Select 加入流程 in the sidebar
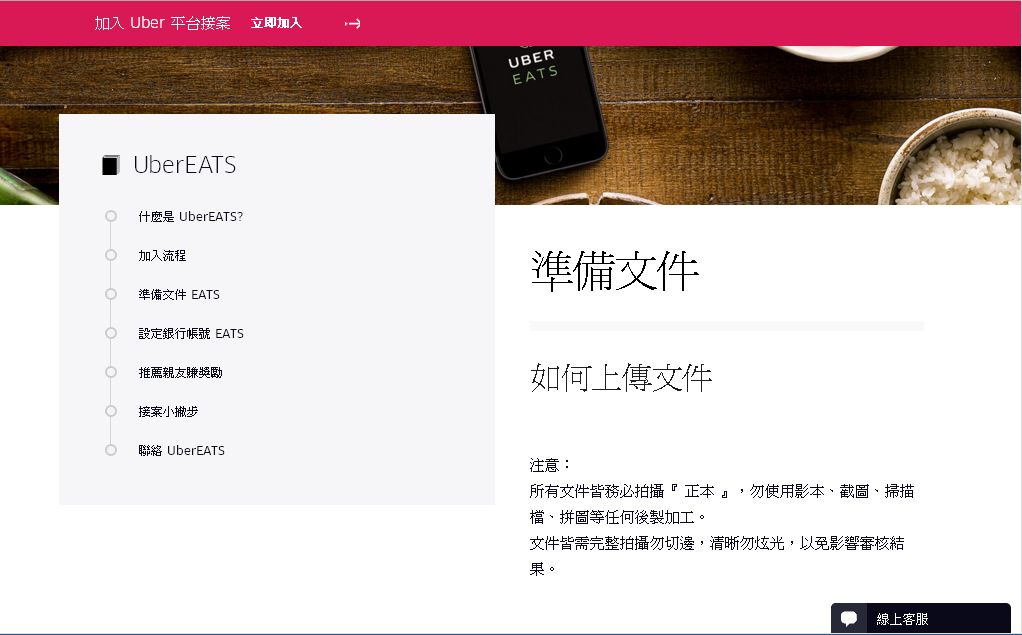Image resolution: width=1022 pixels, height=635 pixels. click(x=162, y=256)
